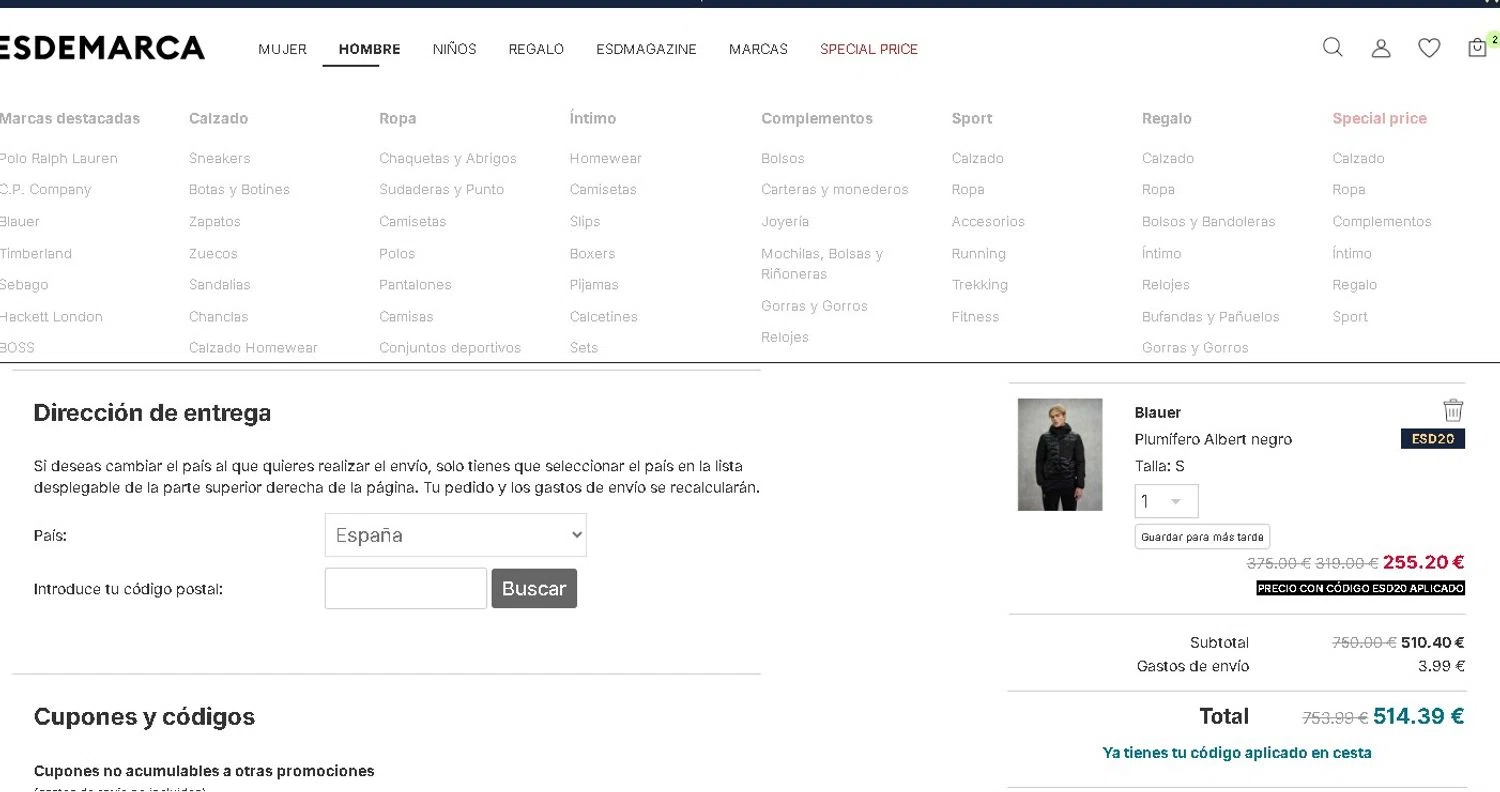
Task: Open Zuecos link
Action: [213, 253]
